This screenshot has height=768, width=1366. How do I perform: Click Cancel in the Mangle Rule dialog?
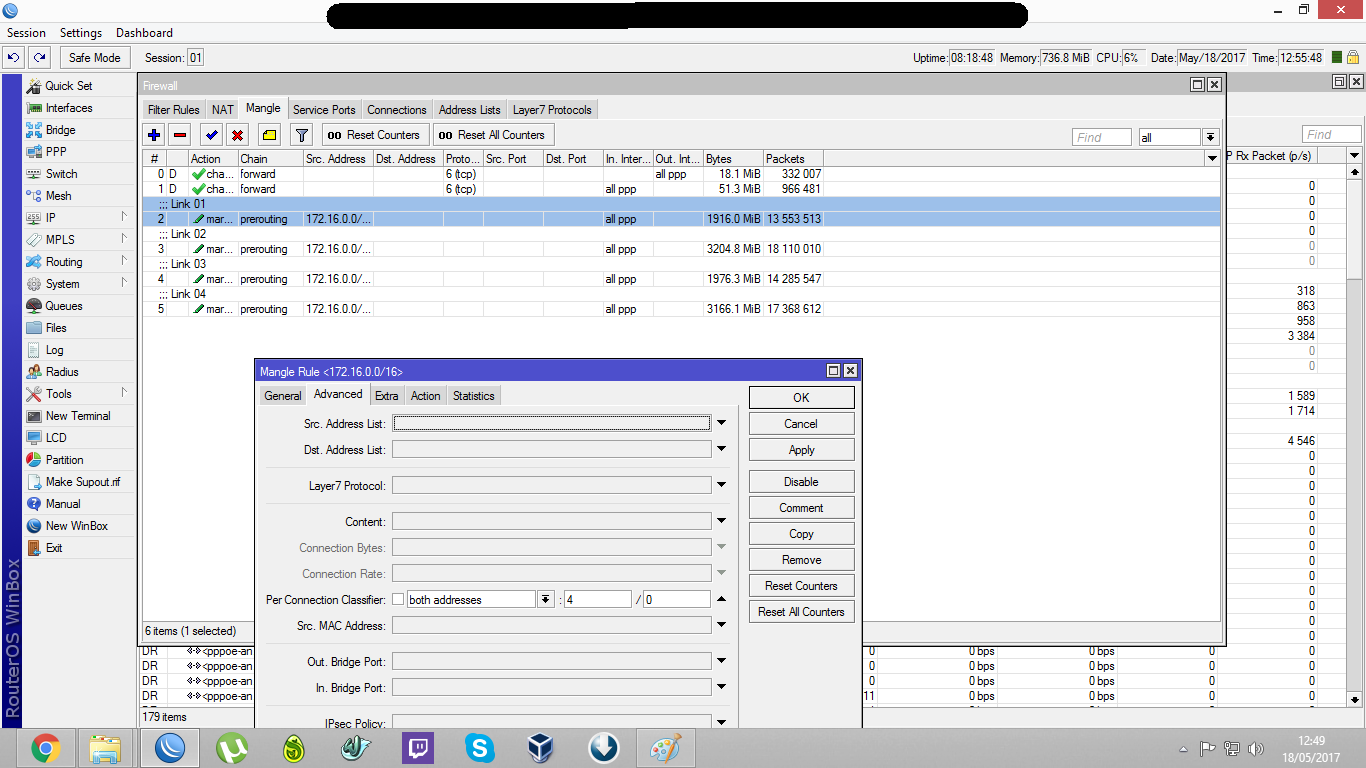(801, 424)
